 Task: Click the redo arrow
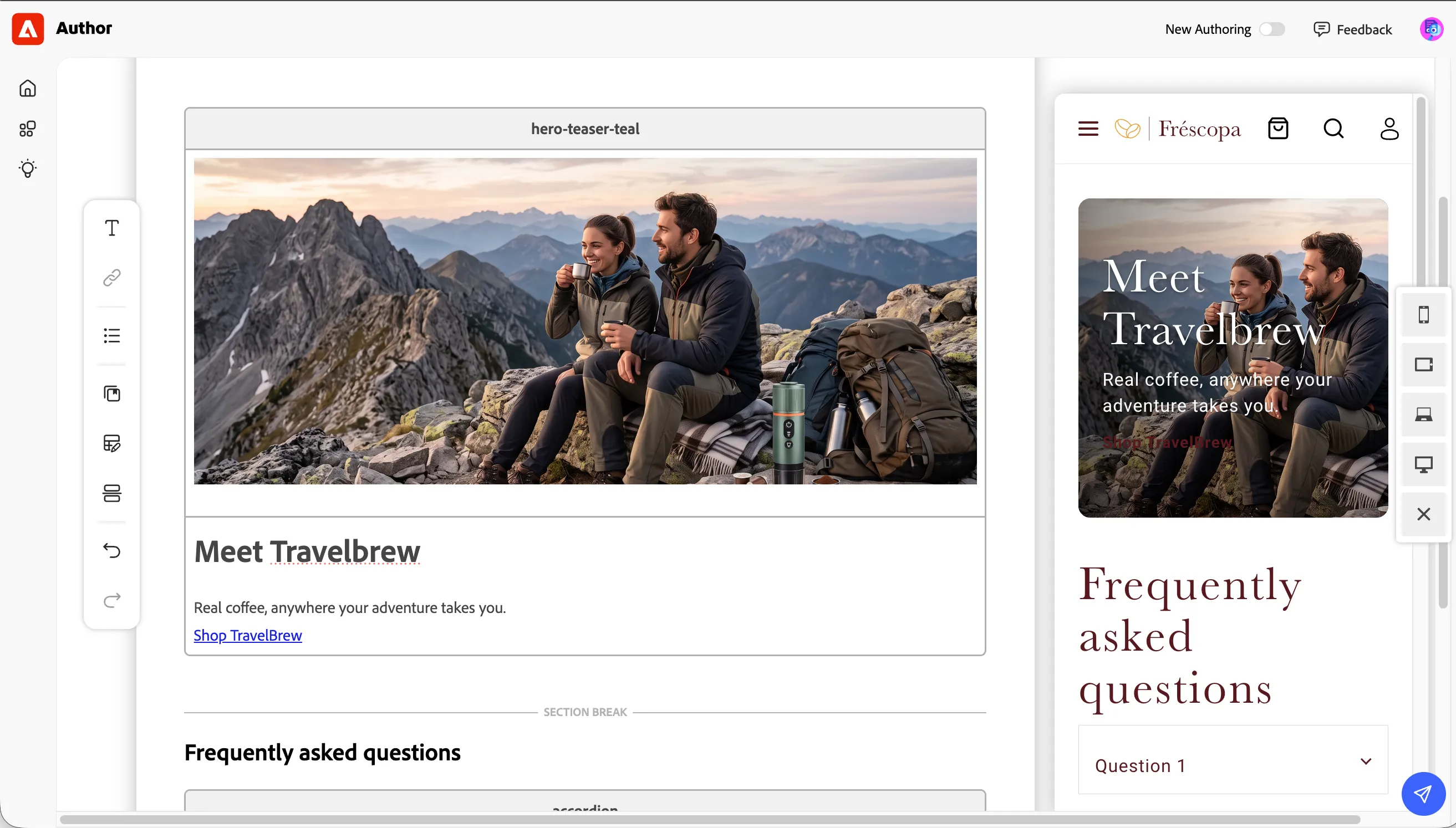point(112,601)
